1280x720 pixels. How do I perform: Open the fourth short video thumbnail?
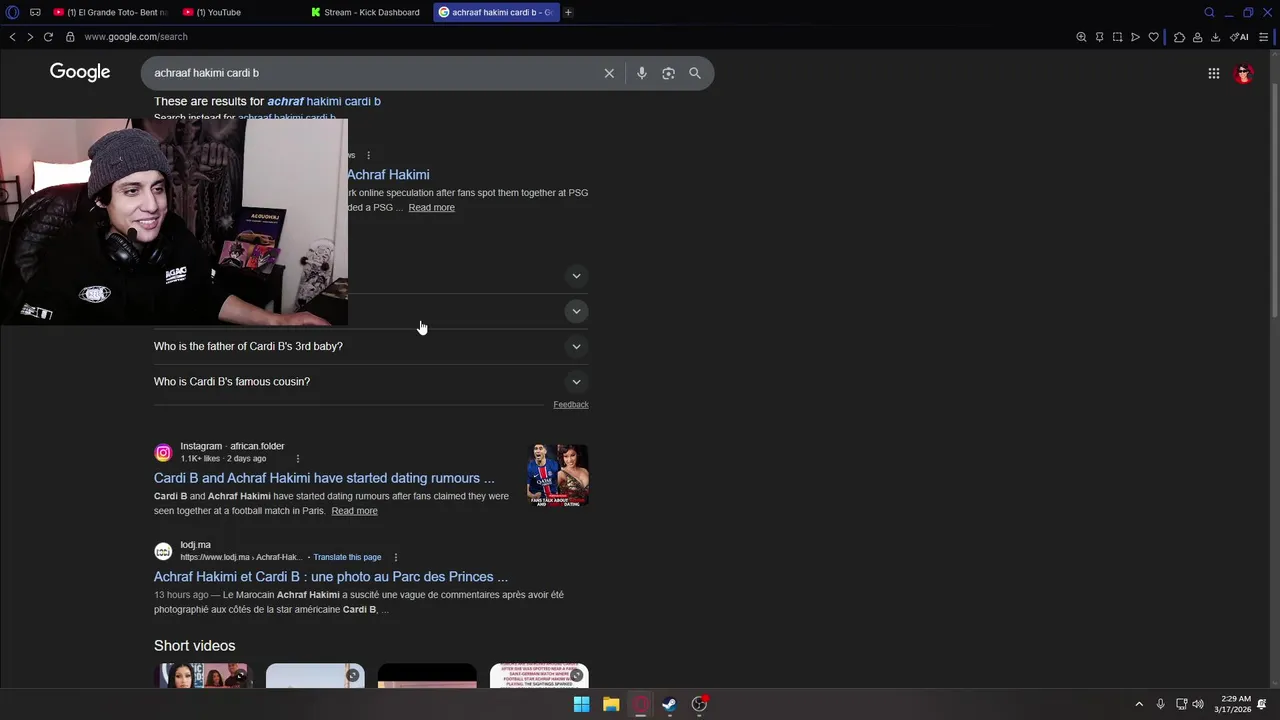(x=539, y=676)
